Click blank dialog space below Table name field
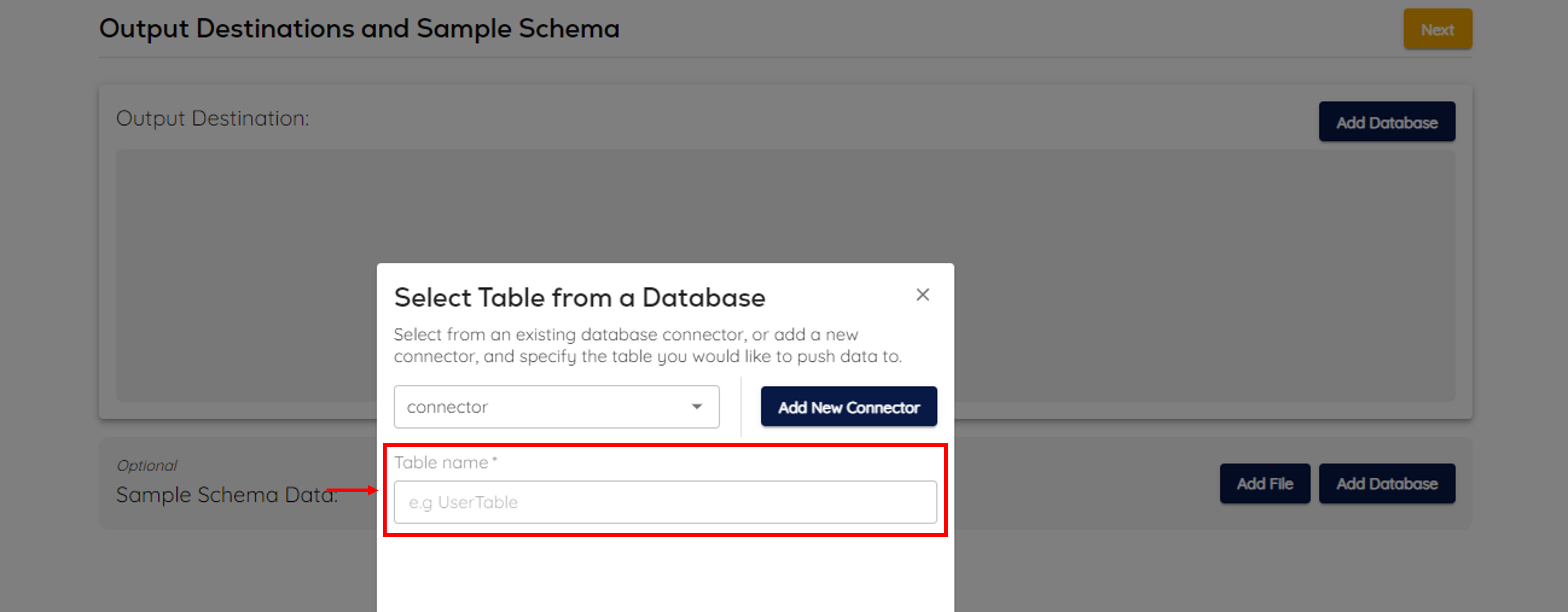The image size is (1568, 612). tap(665, 575)
